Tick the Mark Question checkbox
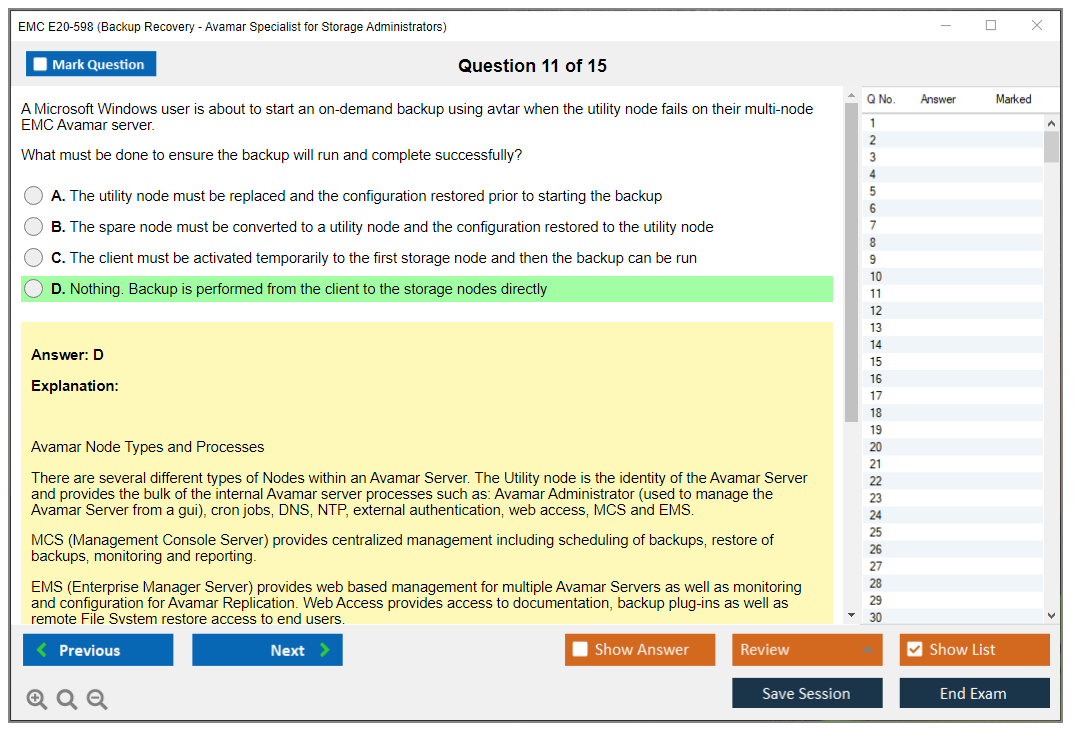 coord(41,65)
